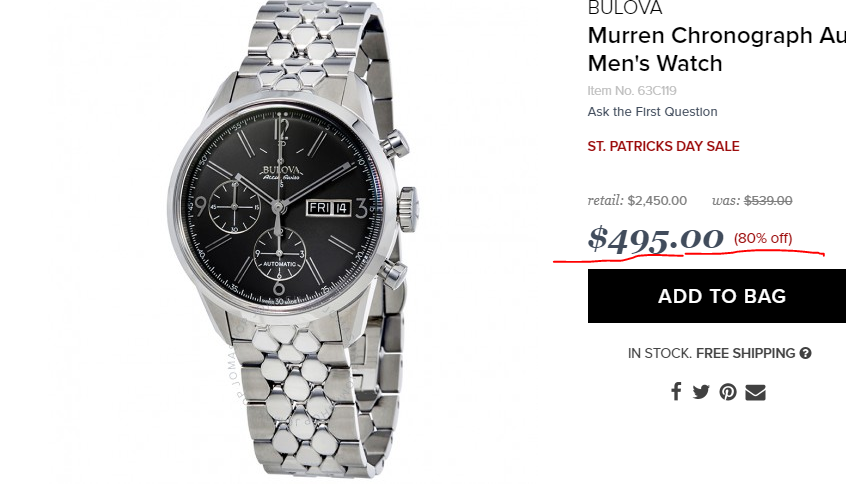The height and width of the screenshot is (490, 846).
Task: Click the Murren Chronograph product title
Action: click(x=717, y=50)
